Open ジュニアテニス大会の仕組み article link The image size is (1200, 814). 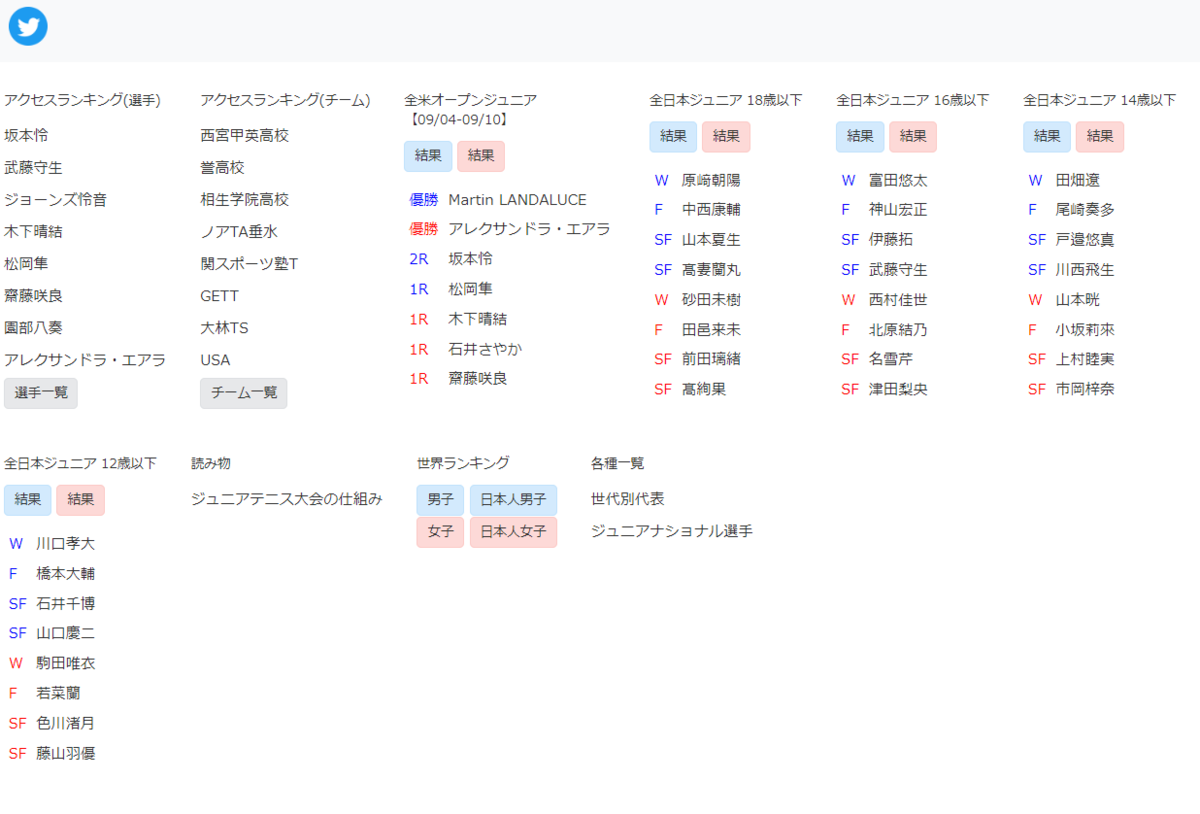coord(287,499)
